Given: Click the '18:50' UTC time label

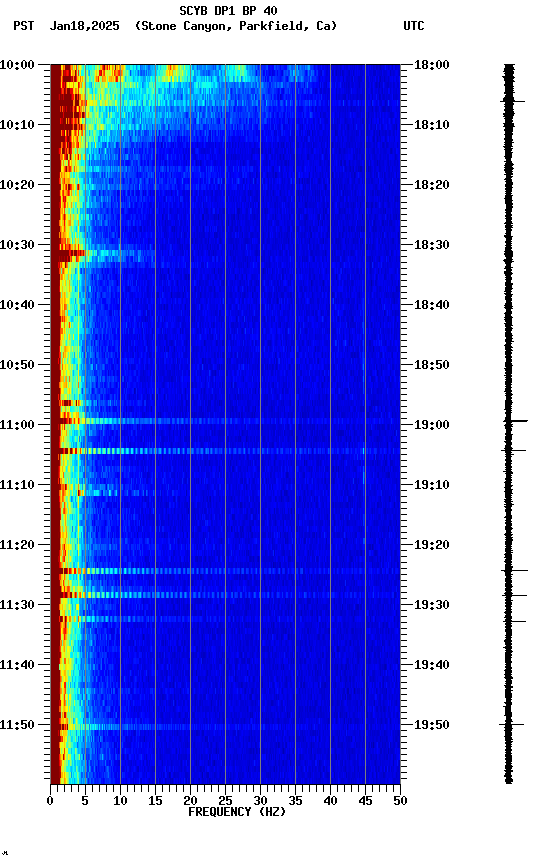Looking at the screenshot, I should (x=432, y=365).
